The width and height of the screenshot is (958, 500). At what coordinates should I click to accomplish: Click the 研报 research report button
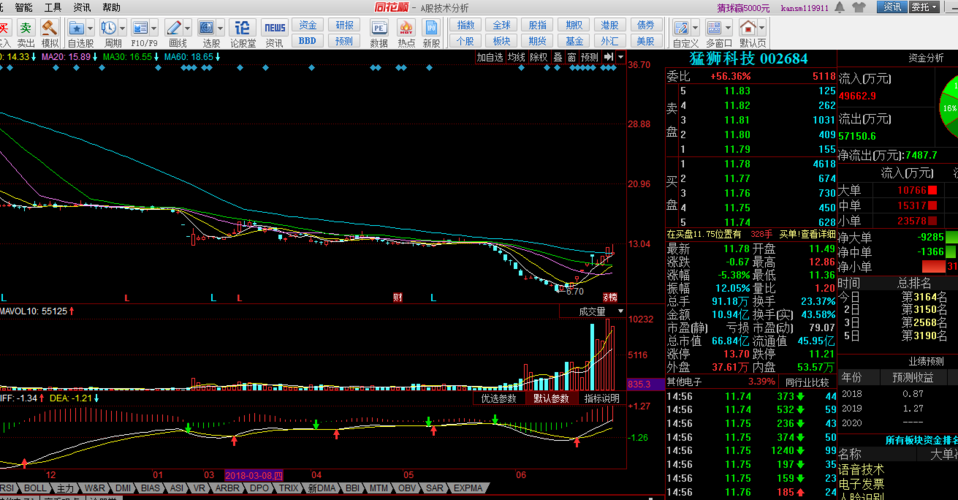tap(344, 24)
